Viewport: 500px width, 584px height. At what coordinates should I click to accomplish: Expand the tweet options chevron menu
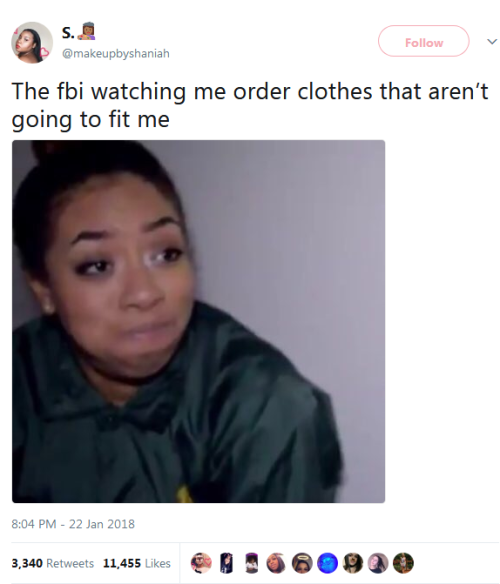tap(492, 41)
